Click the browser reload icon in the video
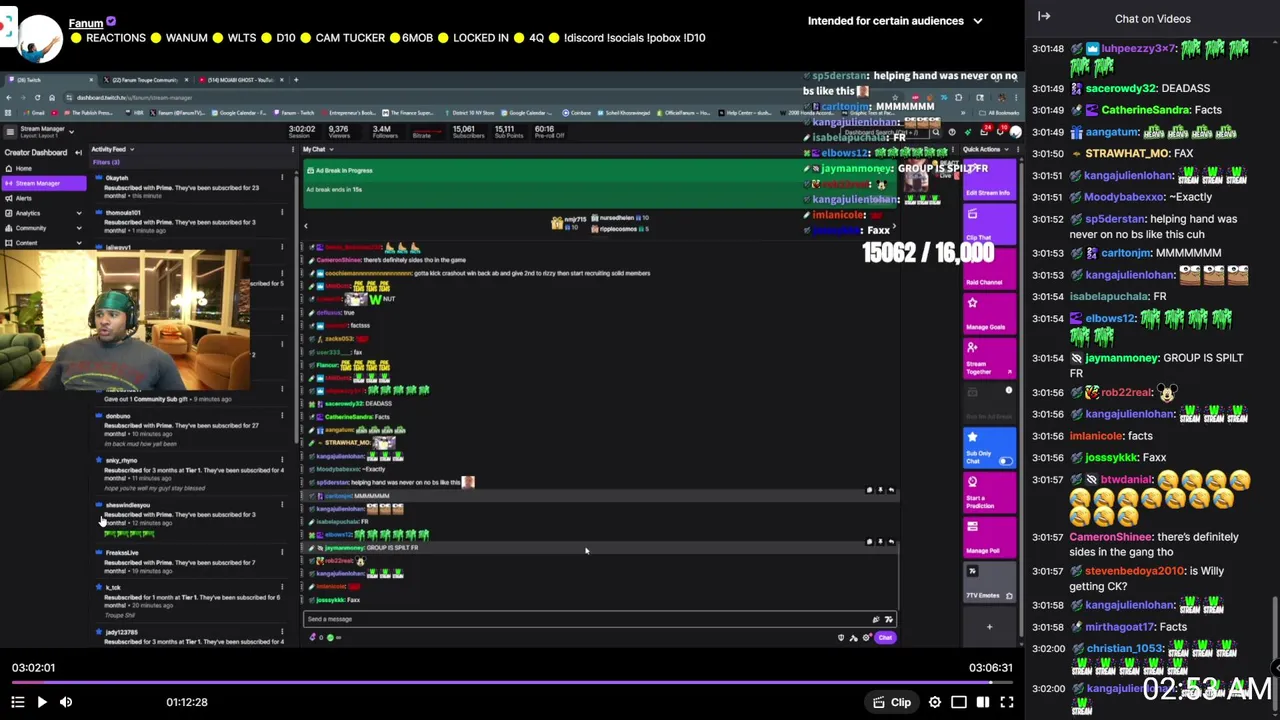This screenshot has height=720, width=1280. coord(37,97)
